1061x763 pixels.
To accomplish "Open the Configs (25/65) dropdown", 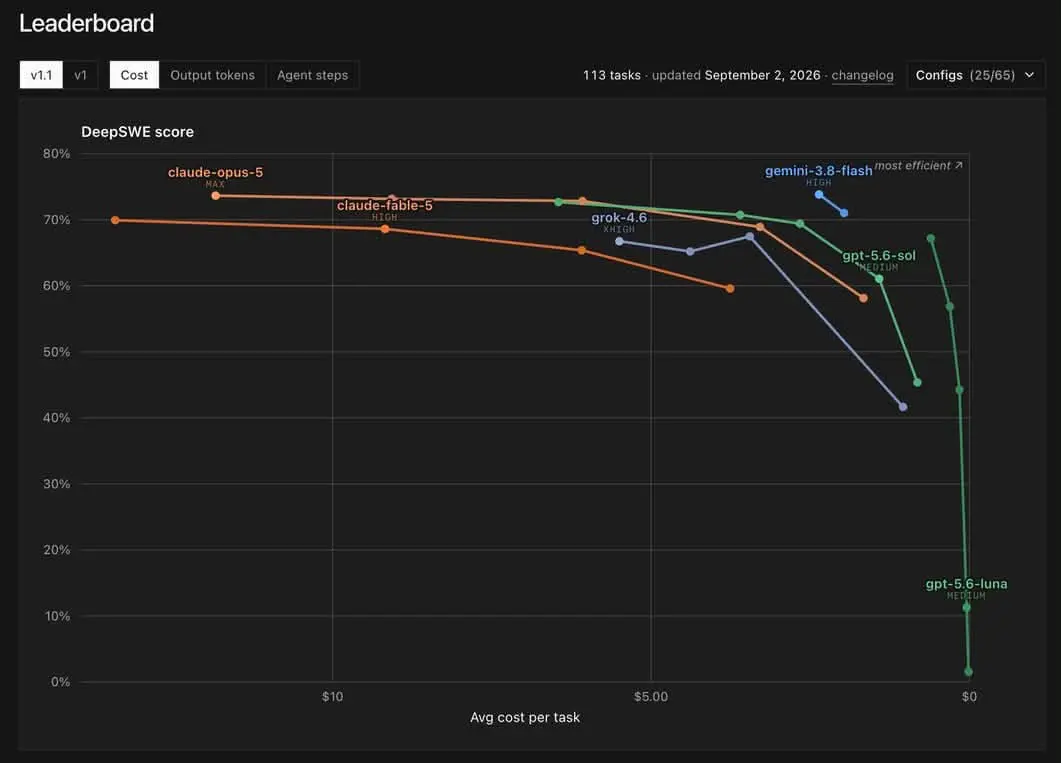I will pyautogui.click(x=975, y=75).
